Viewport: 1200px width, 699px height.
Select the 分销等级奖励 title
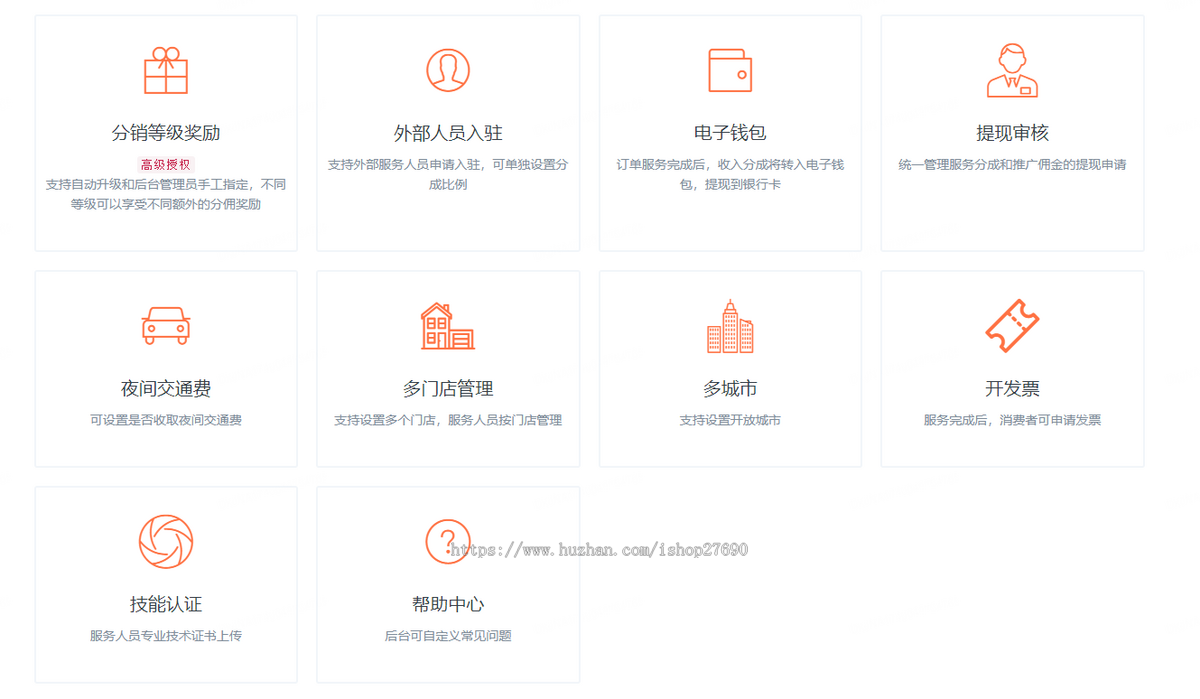click(166, 133)
